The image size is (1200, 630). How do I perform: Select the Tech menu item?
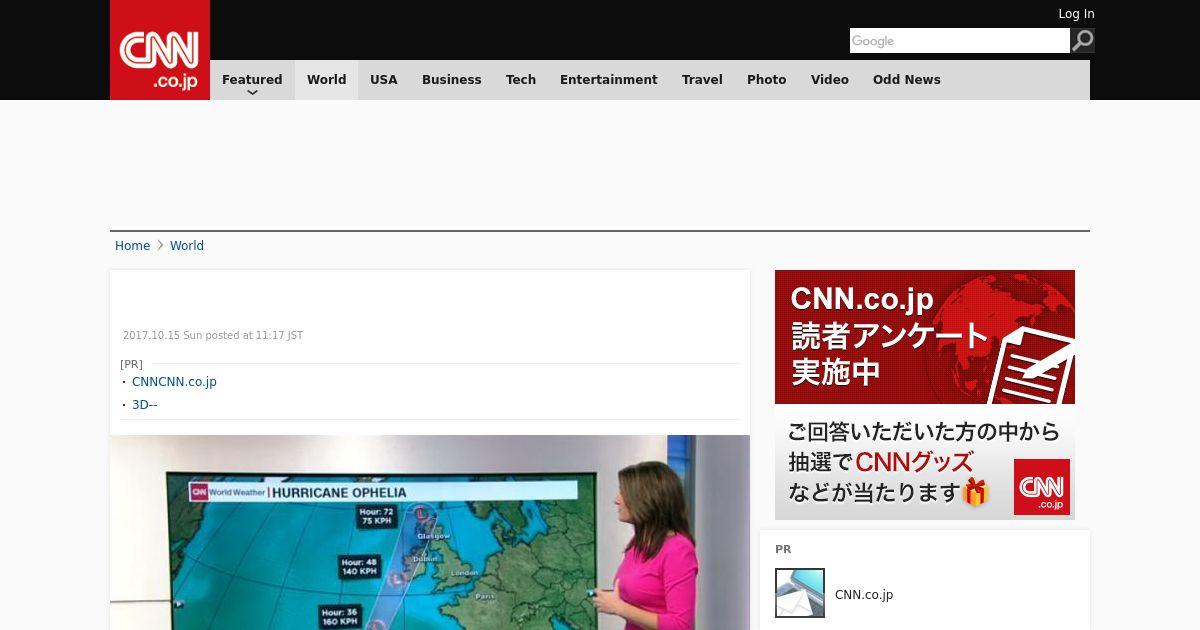pyautogui.click(x=521, y=80)
